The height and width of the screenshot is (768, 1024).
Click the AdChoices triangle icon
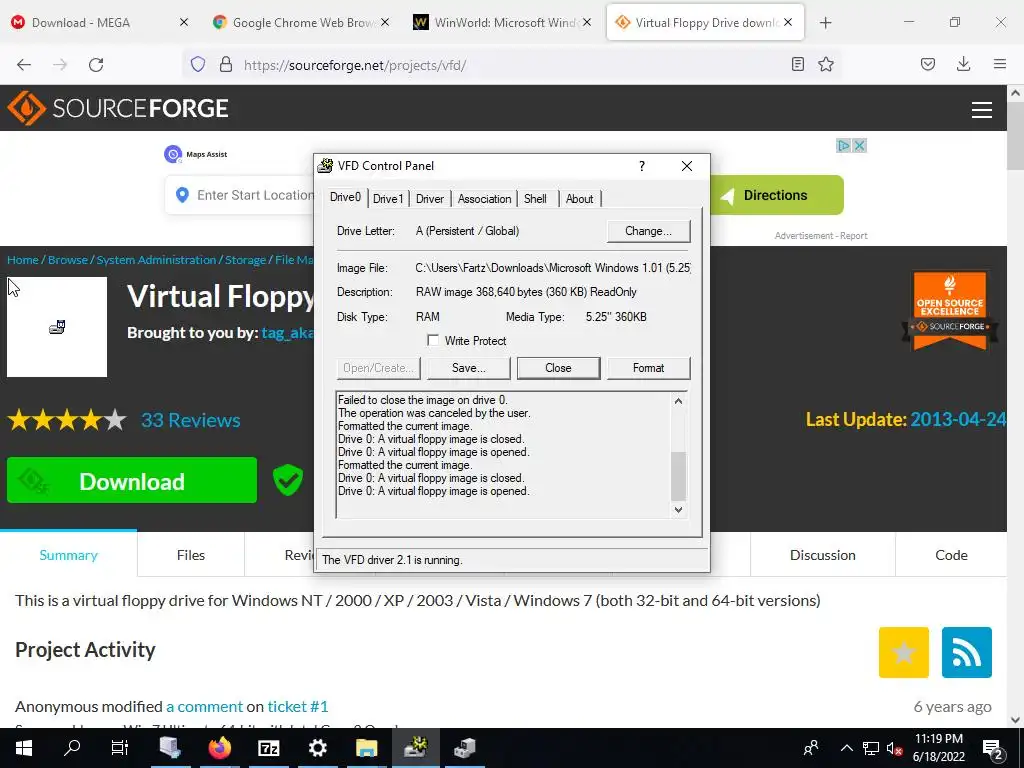[844, 146]
